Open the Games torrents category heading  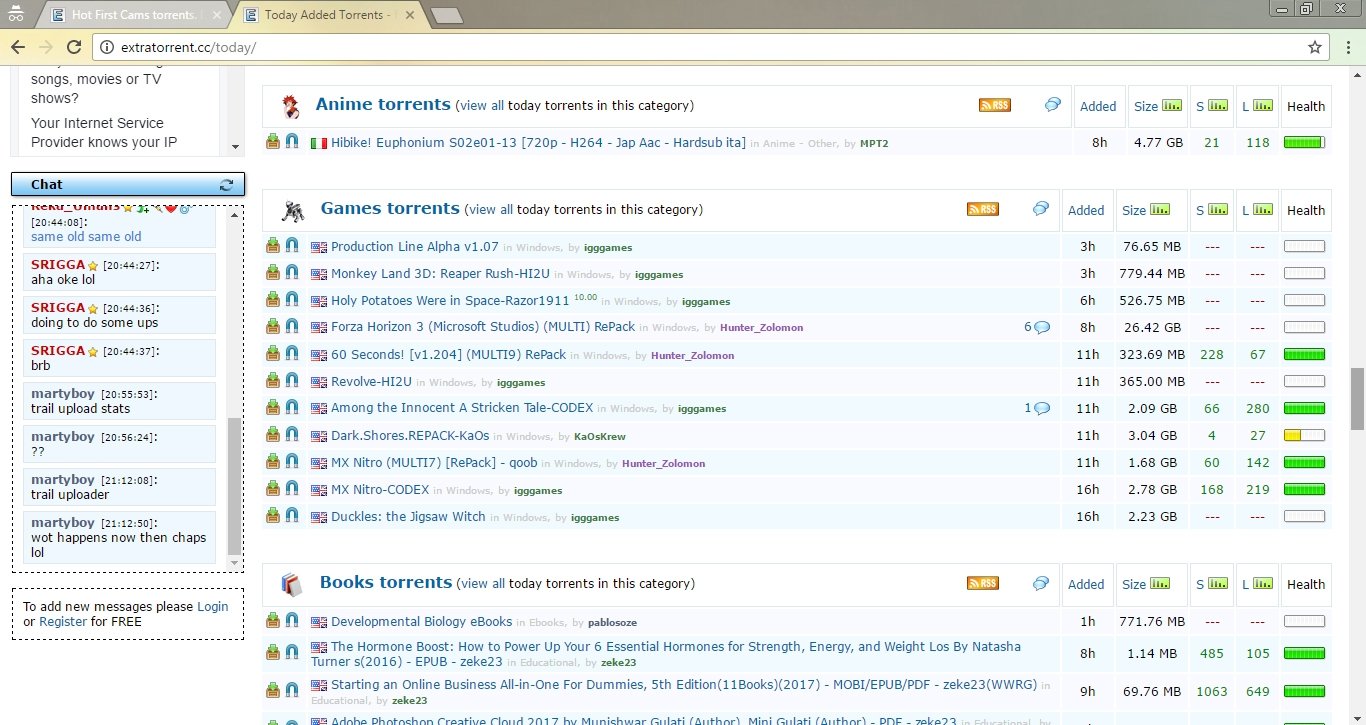pos(390,208)
